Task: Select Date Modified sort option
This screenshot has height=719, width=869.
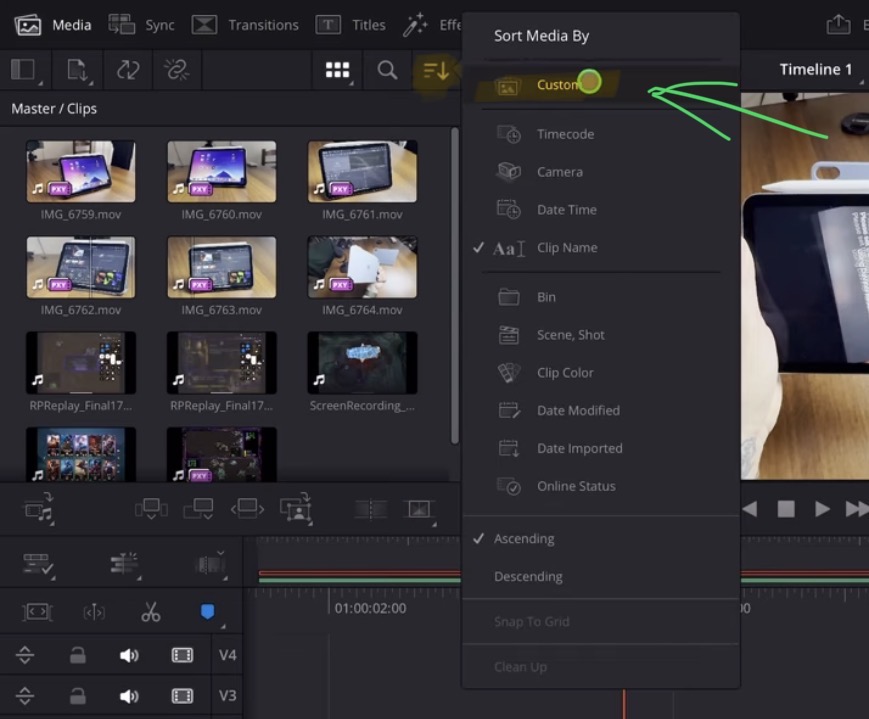Action: 577,411
